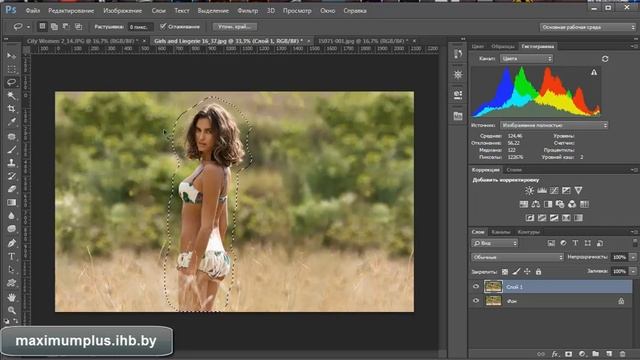Click the Уточн. край button
This screenshot has height=360, width=640.
[x=235, y=27]
